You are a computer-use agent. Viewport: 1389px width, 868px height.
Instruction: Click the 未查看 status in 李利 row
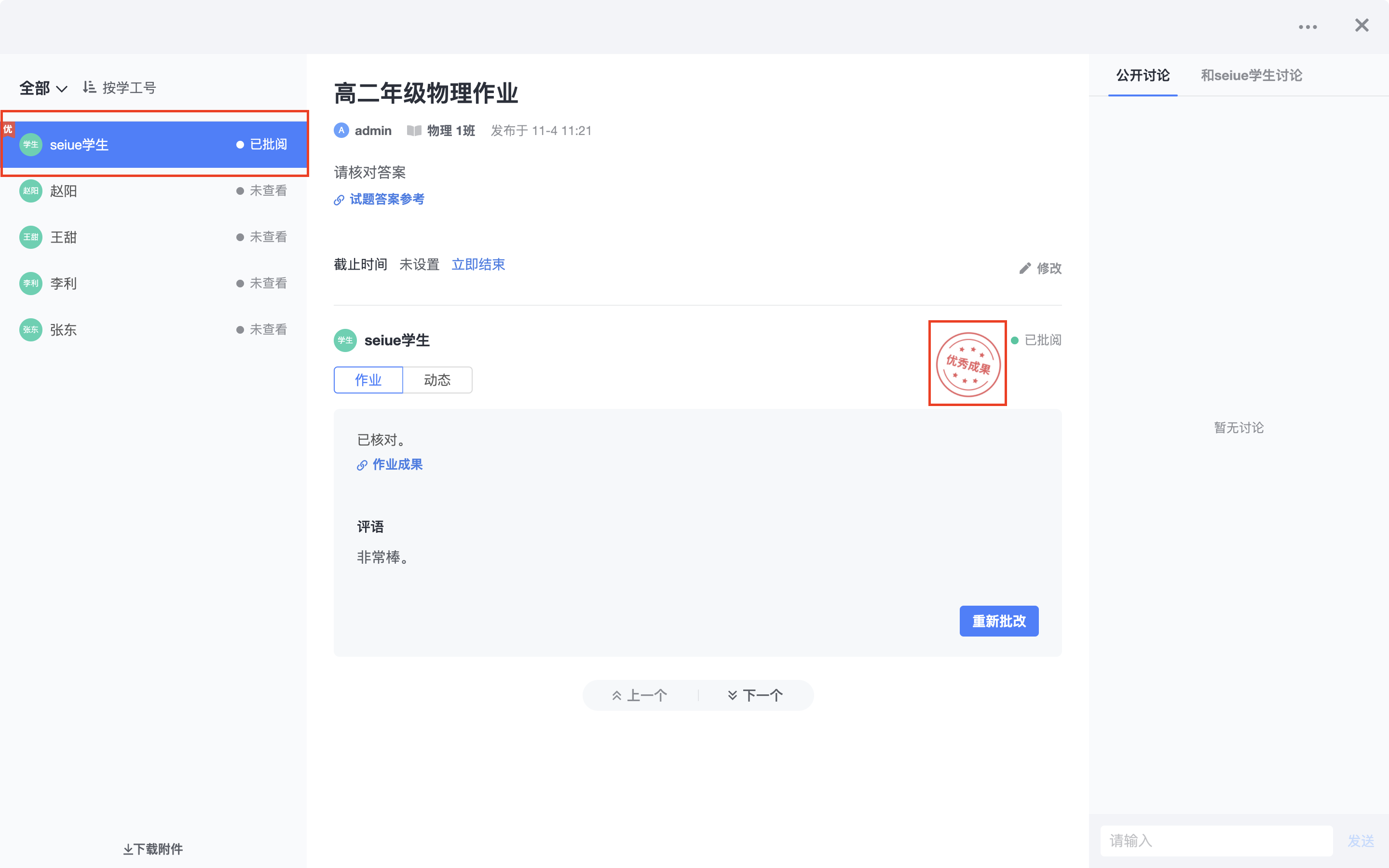pyautogui.click(x=262, y=283)
